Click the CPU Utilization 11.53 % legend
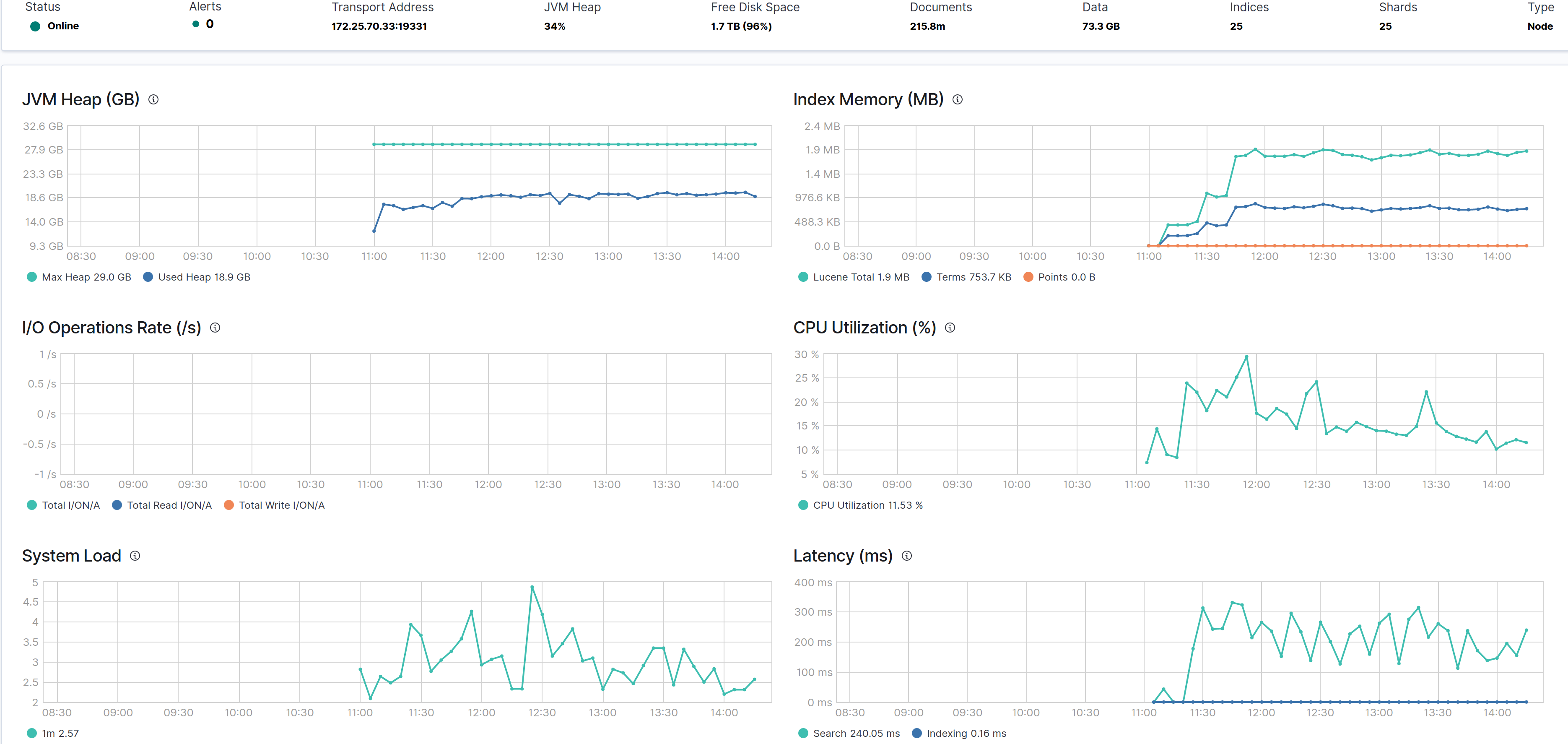Image resolution: width=1568 pixels, height=744 pixels. click(x=860, y=505)
